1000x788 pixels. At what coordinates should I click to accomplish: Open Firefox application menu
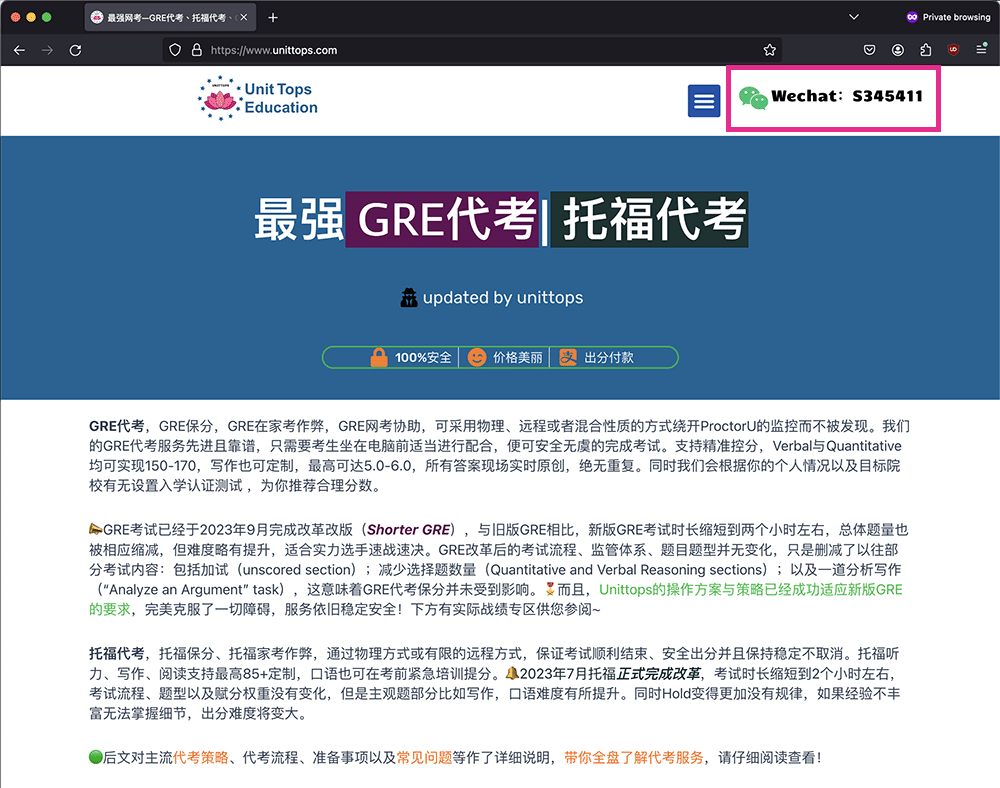(x=982, y=50)
